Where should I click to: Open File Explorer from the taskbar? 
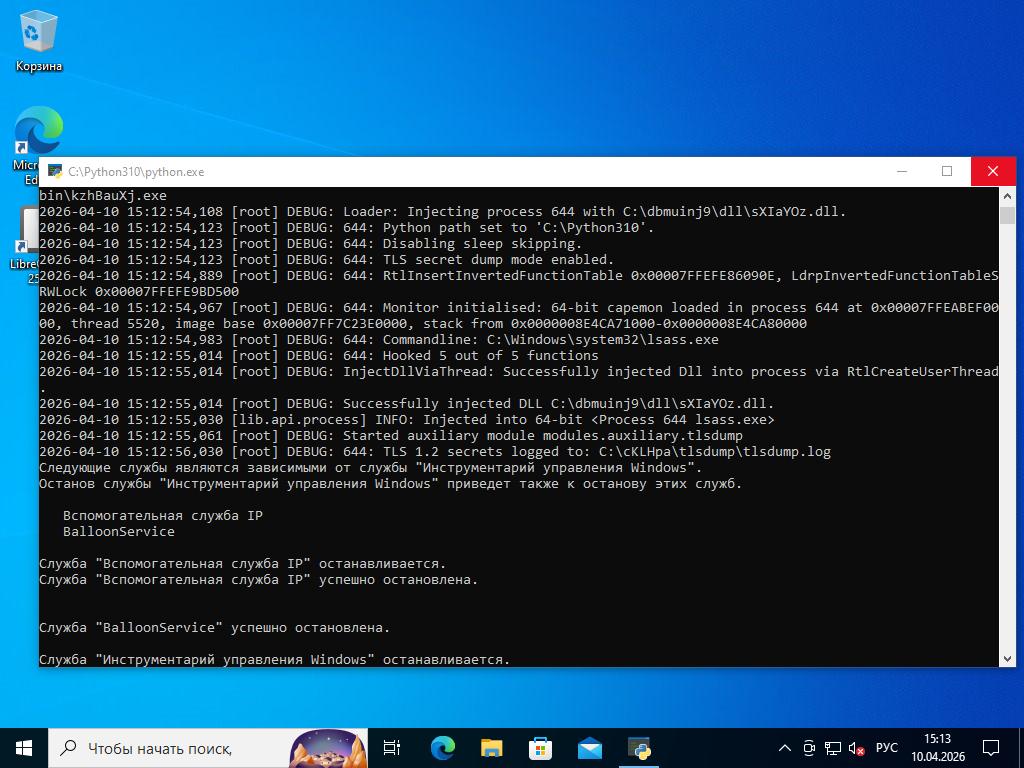(x=491, y=748)
